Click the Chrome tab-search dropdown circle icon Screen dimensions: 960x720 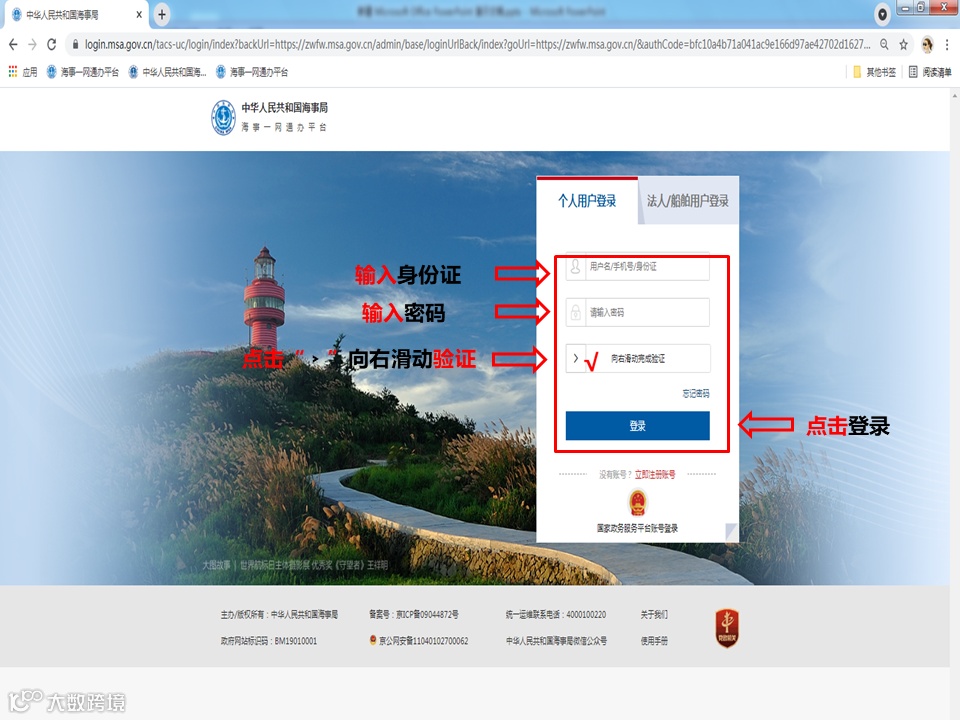click(x=882, y=14)
